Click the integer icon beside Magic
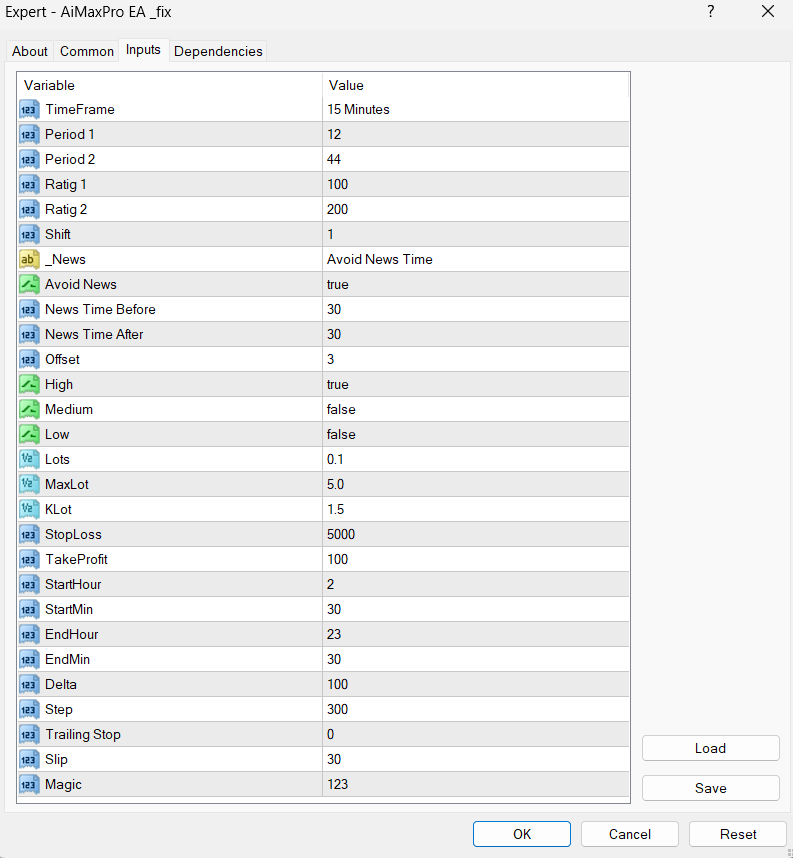The image size is (793, 858). 29,784
